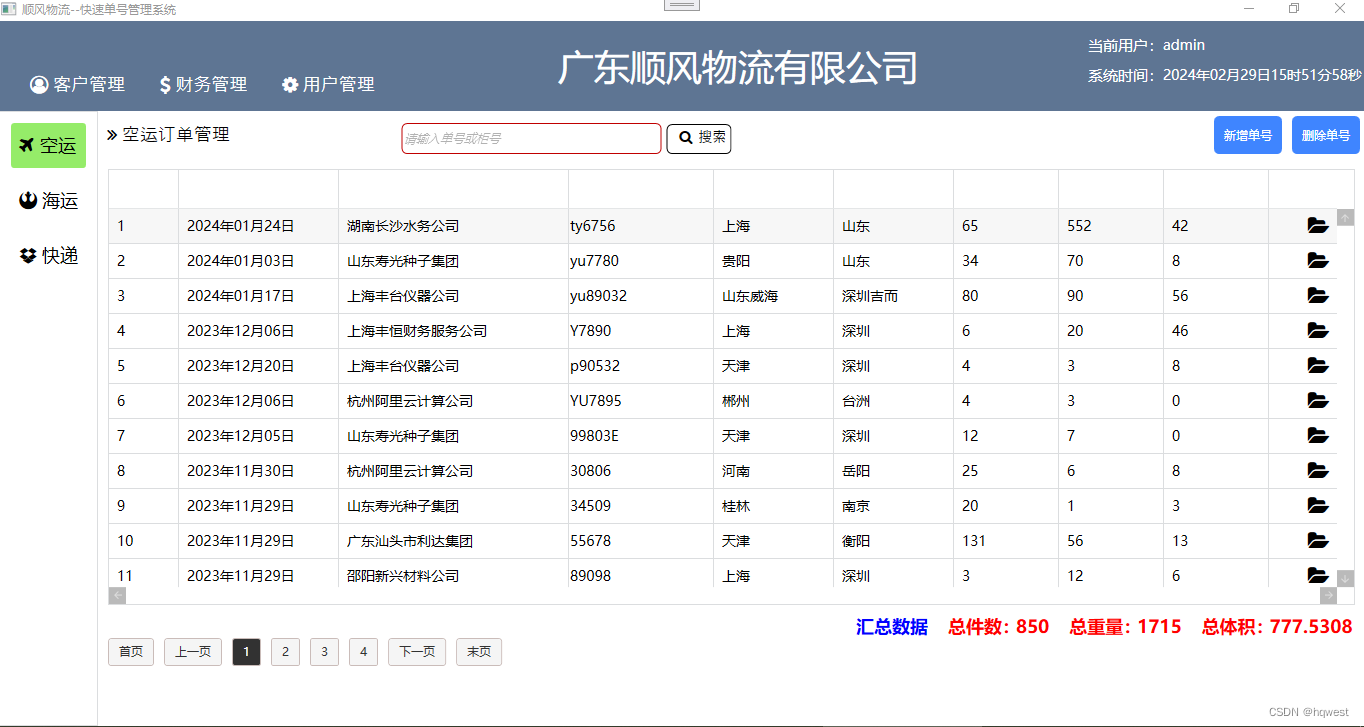Select page 4 in pagination

point(363,652)
